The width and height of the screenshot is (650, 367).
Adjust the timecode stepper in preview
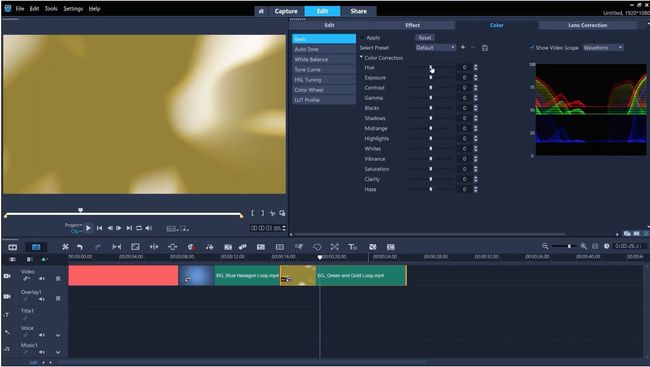pos(284,228)
